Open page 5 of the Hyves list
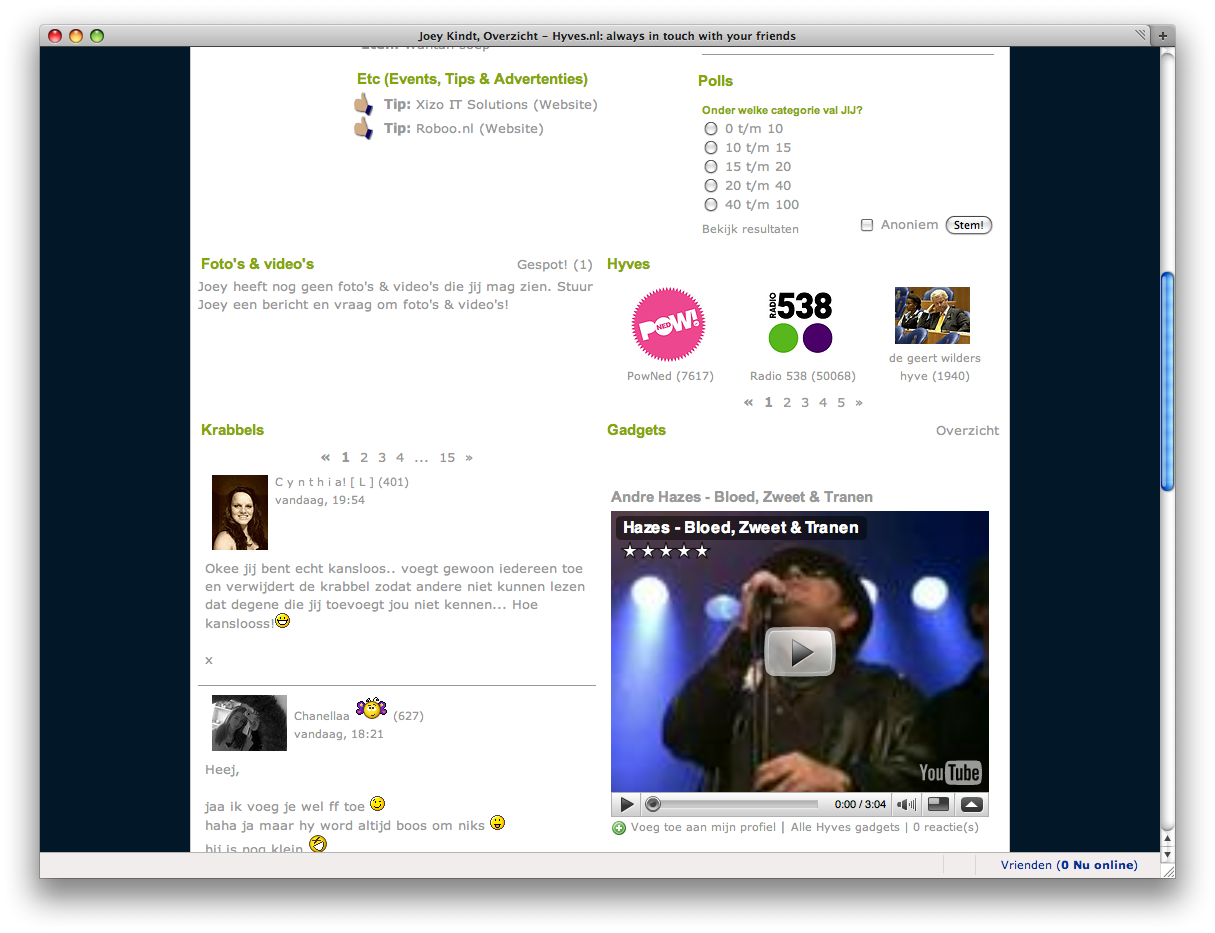1215x933 pixels. click(841, 403)
